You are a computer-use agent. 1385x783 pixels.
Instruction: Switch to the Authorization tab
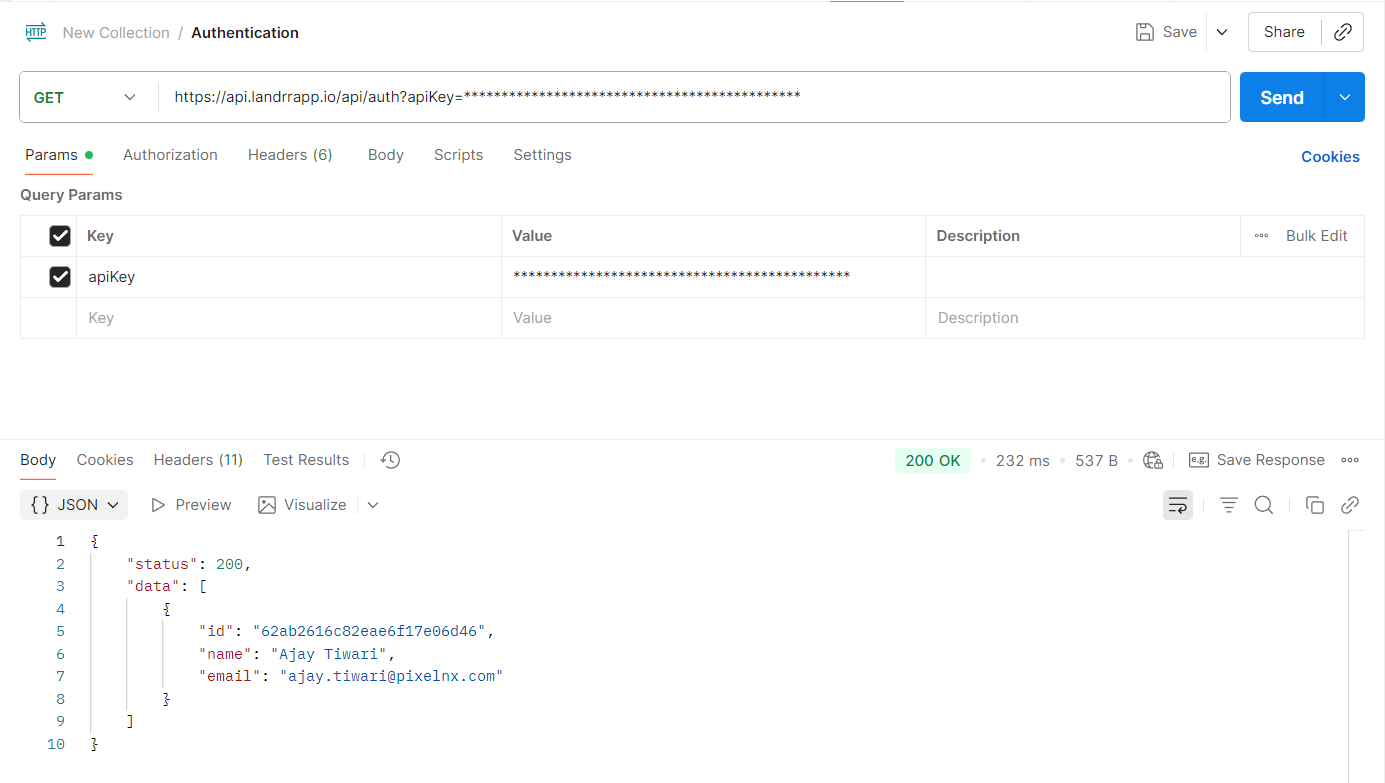[170, 155]
